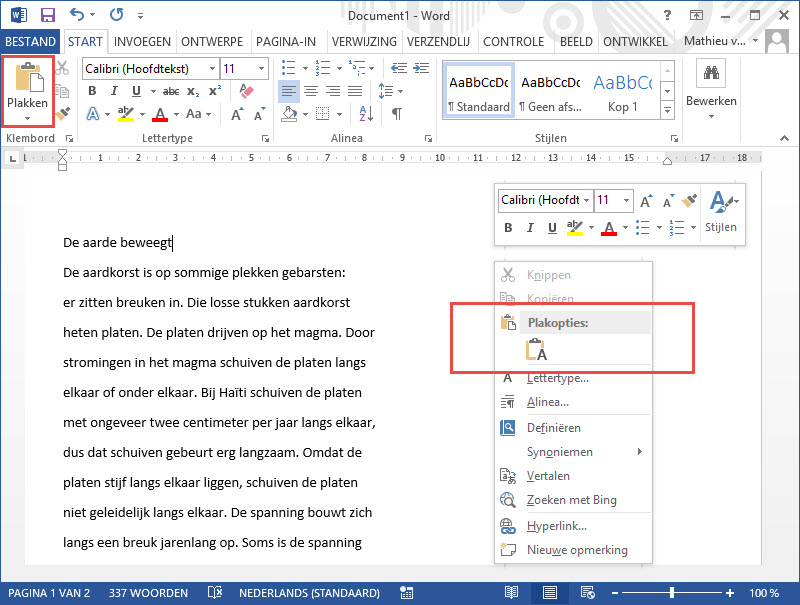Image resolution: width=800 pixels, height=605 pixels.
Task: Expand the styles gallery more arrow
Action: coord(667,110)
